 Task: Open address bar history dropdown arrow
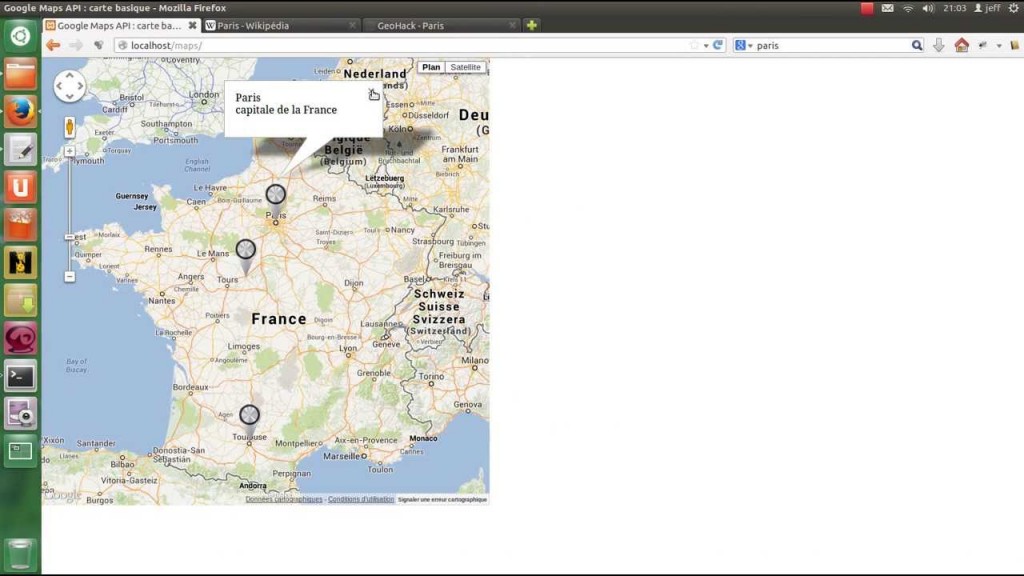click(x=706, y=46)
